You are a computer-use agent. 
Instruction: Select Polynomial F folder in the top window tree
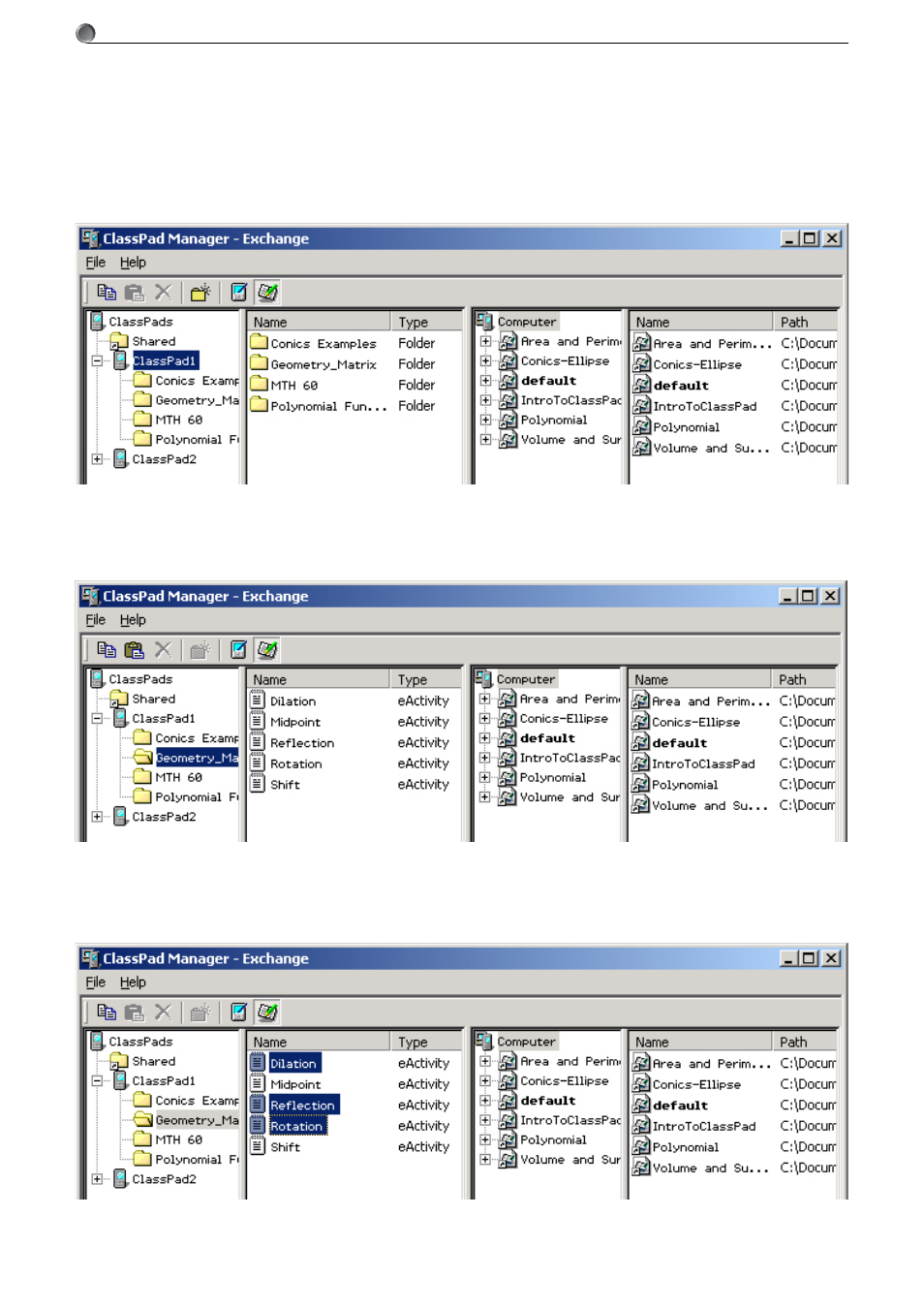pyautogui.click(x=197, y=439)
